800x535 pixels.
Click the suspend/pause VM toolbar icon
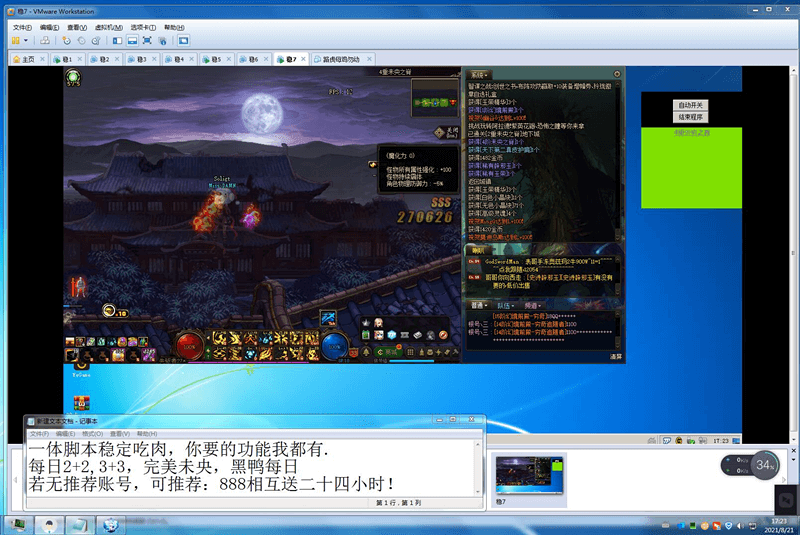point(16,40)
